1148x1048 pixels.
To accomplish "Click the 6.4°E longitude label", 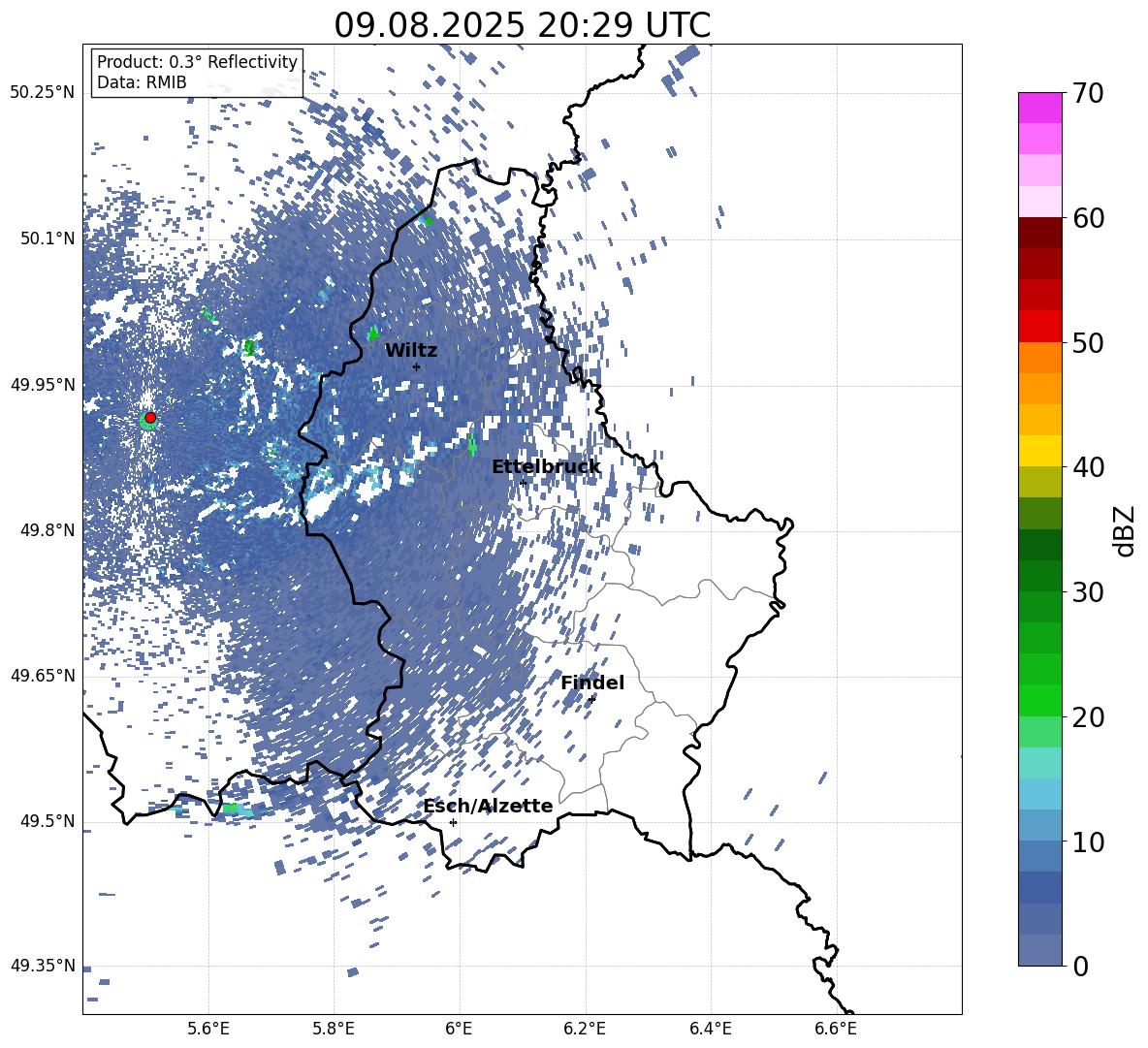I will [710, 1029].
